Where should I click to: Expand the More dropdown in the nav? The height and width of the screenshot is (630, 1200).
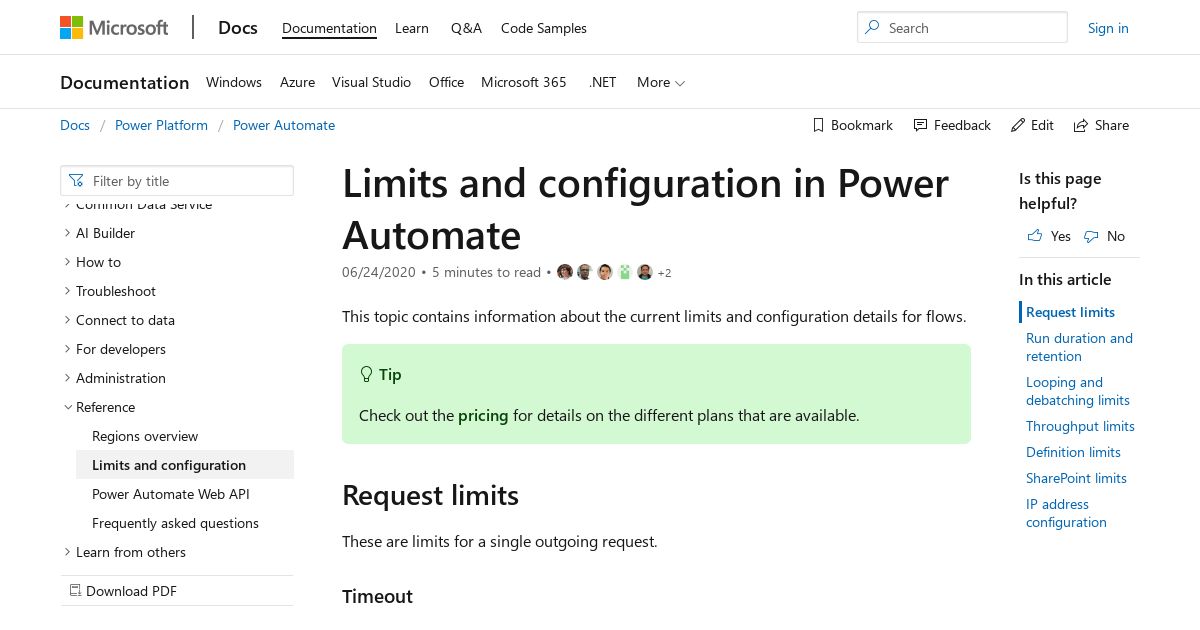661,82
